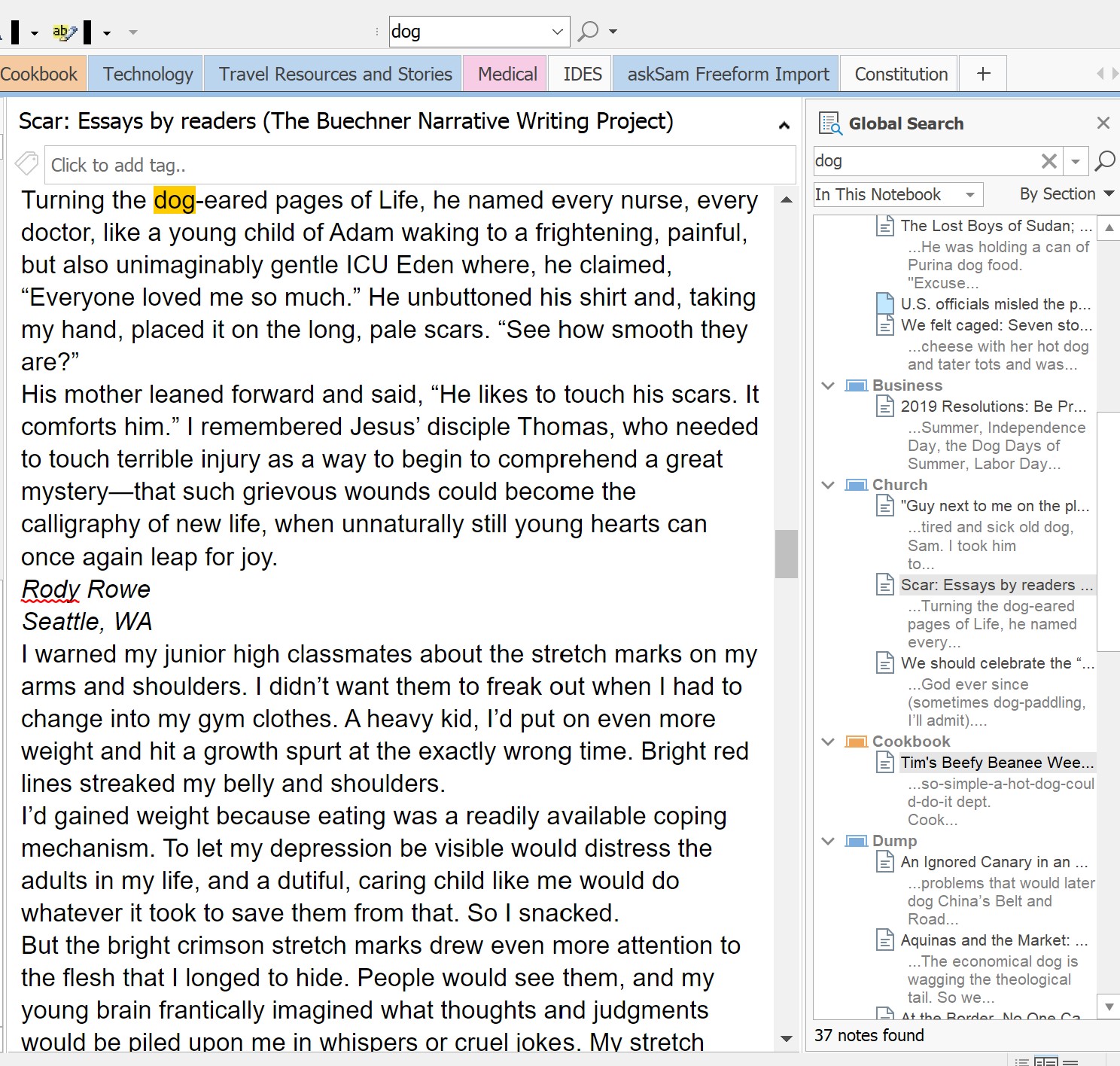Collapse the note title header chevron

coord(784,125)
